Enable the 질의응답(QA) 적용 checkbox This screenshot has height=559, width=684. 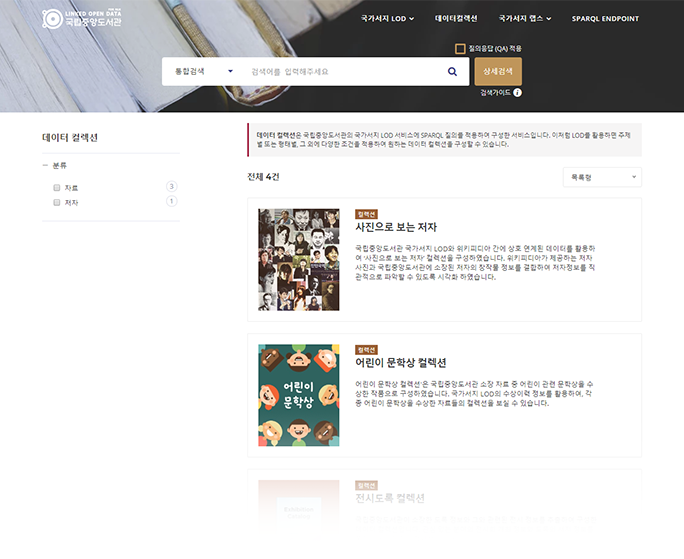tap(460, 48)
